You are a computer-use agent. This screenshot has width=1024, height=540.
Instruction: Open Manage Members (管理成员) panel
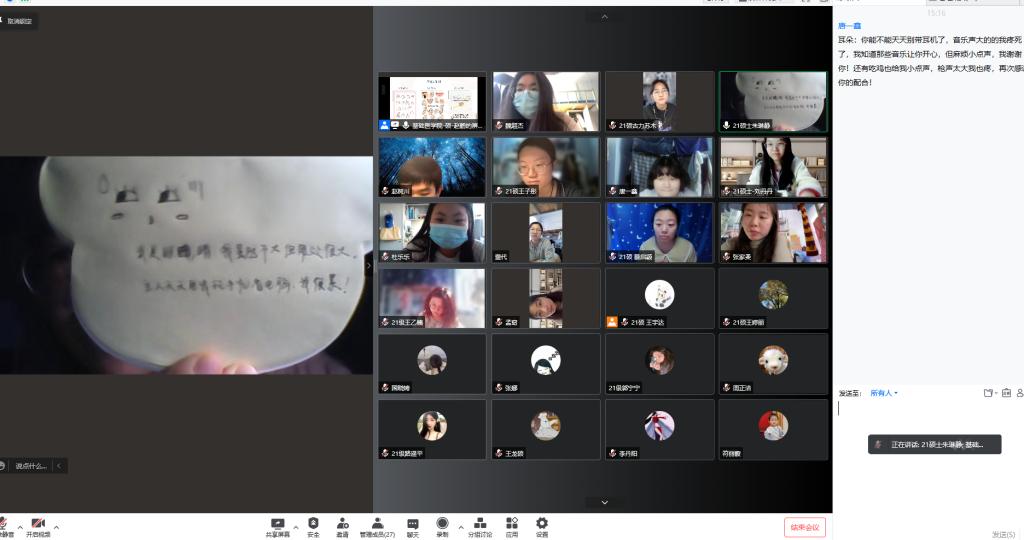tap(377, 524)
